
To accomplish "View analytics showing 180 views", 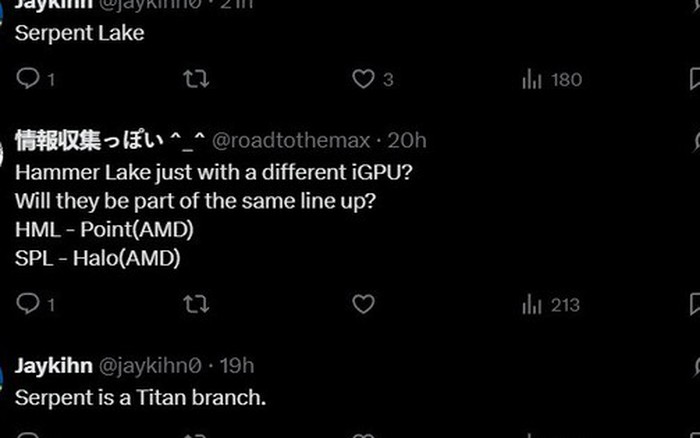I will 551,79.
